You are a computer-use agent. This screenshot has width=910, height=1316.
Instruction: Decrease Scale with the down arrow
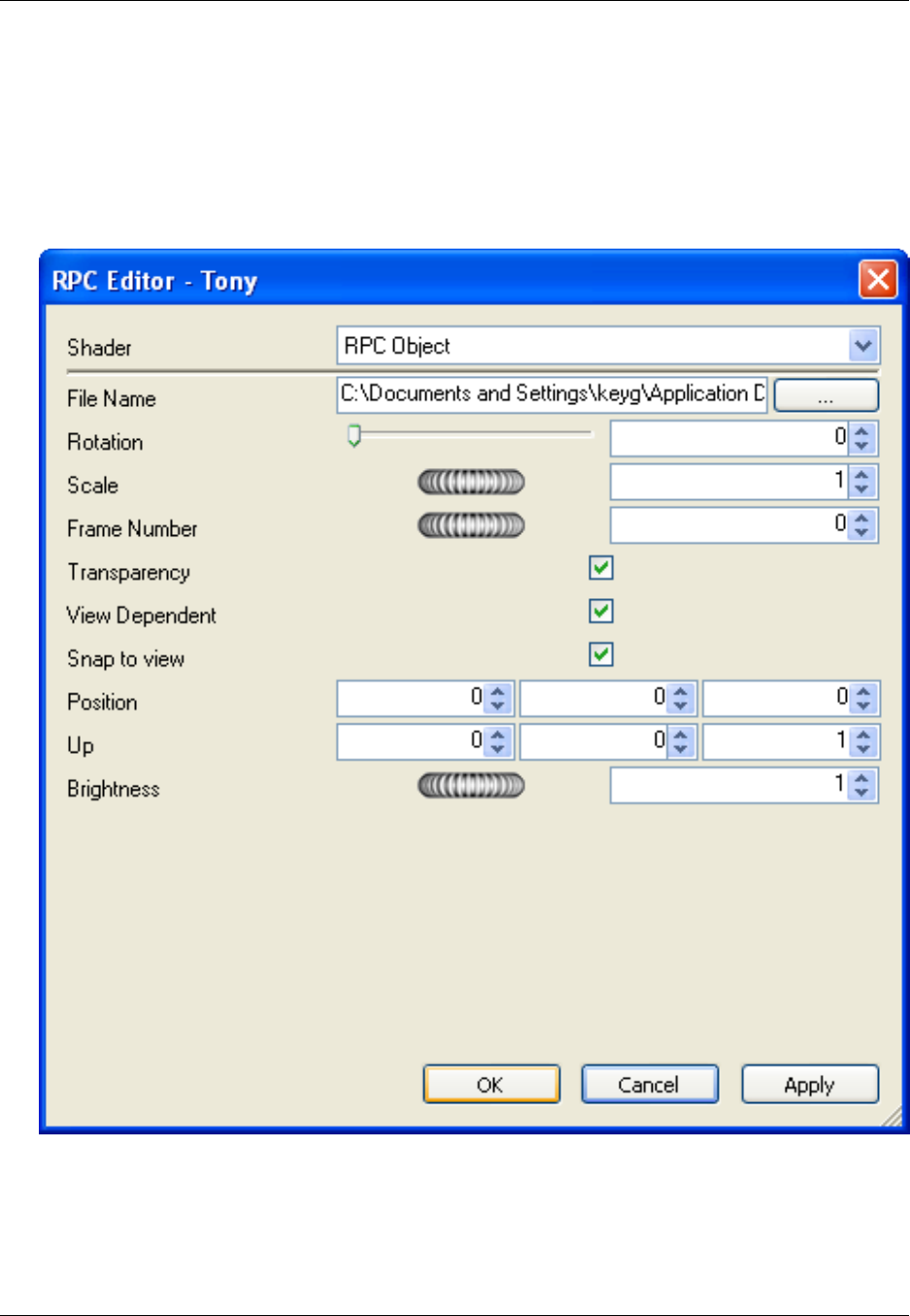[862, 489]
